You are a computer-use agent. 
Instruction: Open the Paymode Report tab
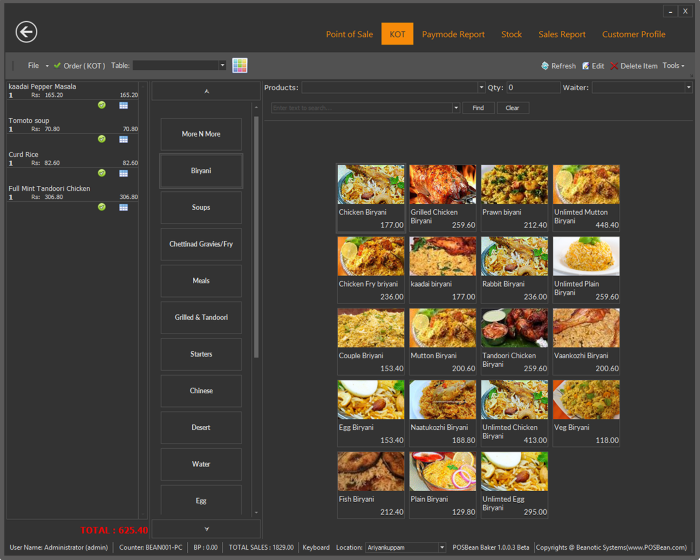(x=453, y=34)
